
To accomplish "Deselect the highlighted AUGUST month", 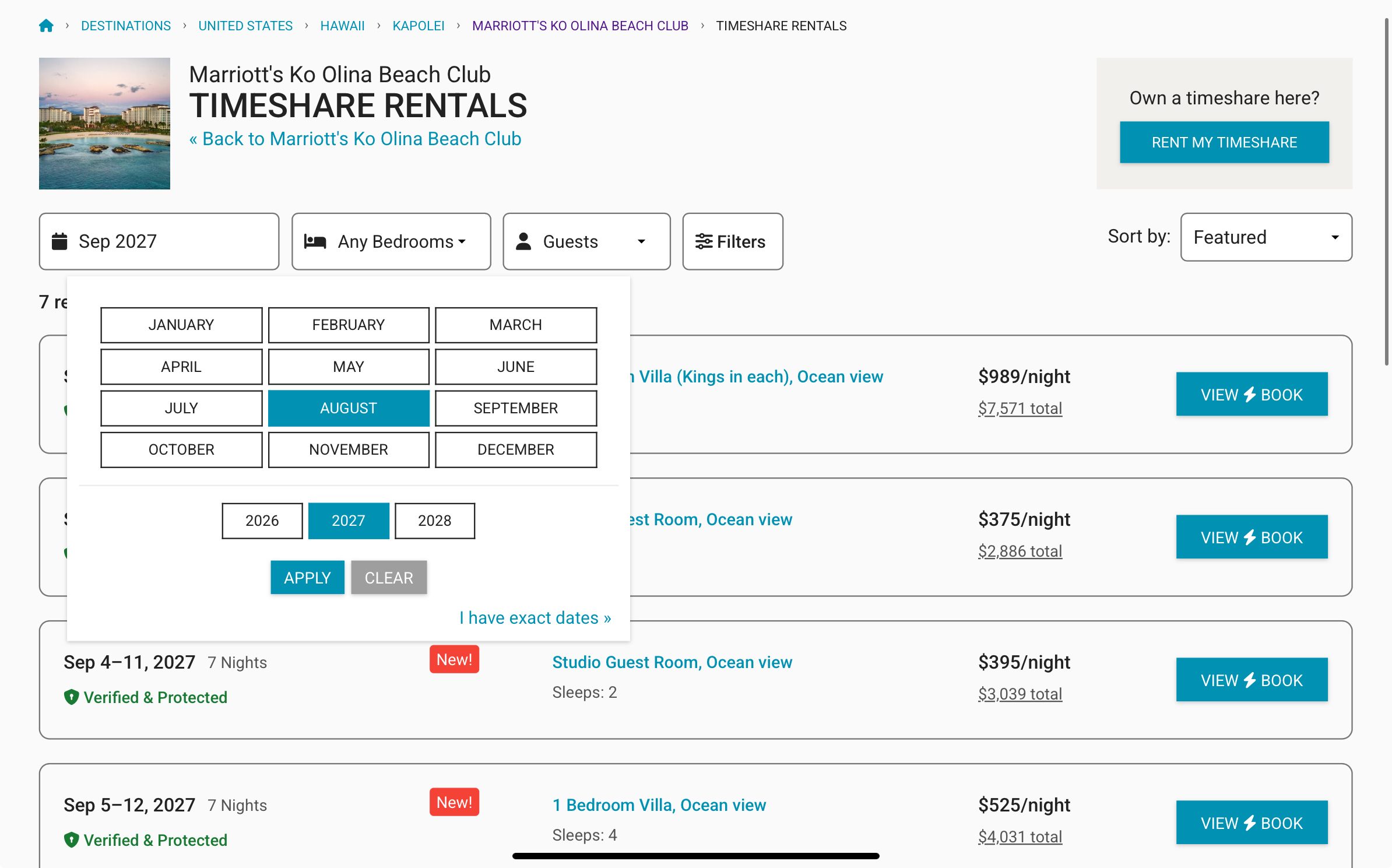I will 349,408.
